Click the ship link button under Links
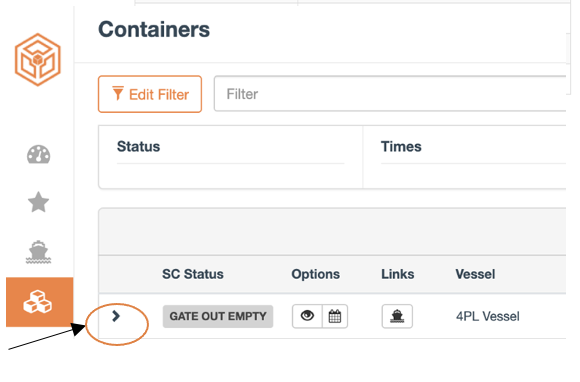 (x=397, y=316)
